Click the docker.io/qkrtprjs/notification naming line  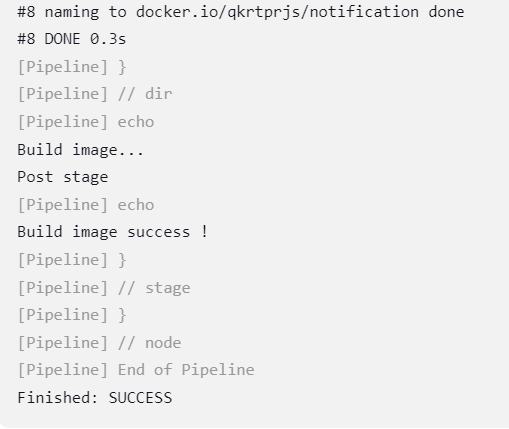pyautogui.click(x=241, y=12)
